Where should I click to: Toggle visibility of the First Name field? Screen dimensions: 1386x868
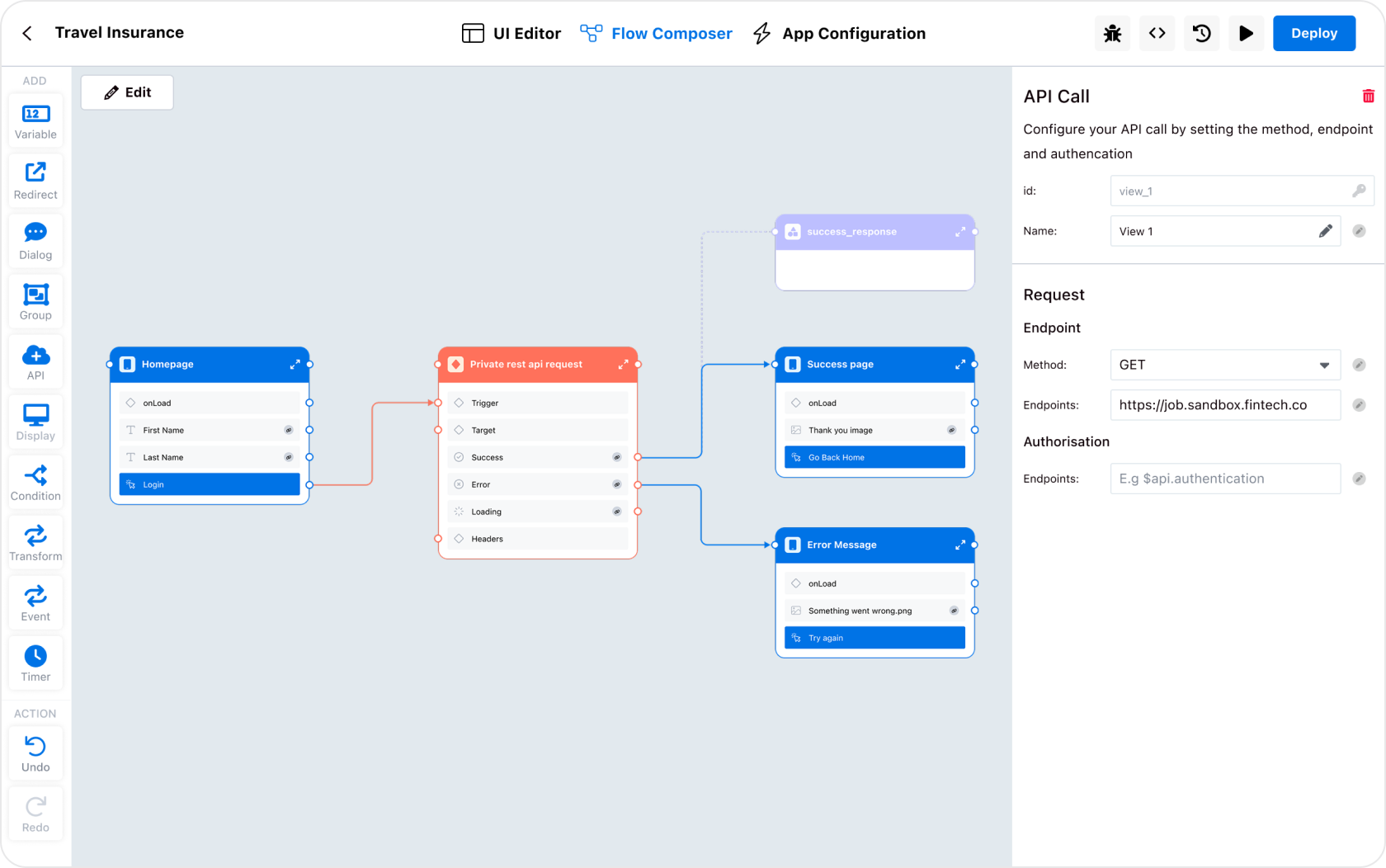click(x=288, y=430)
